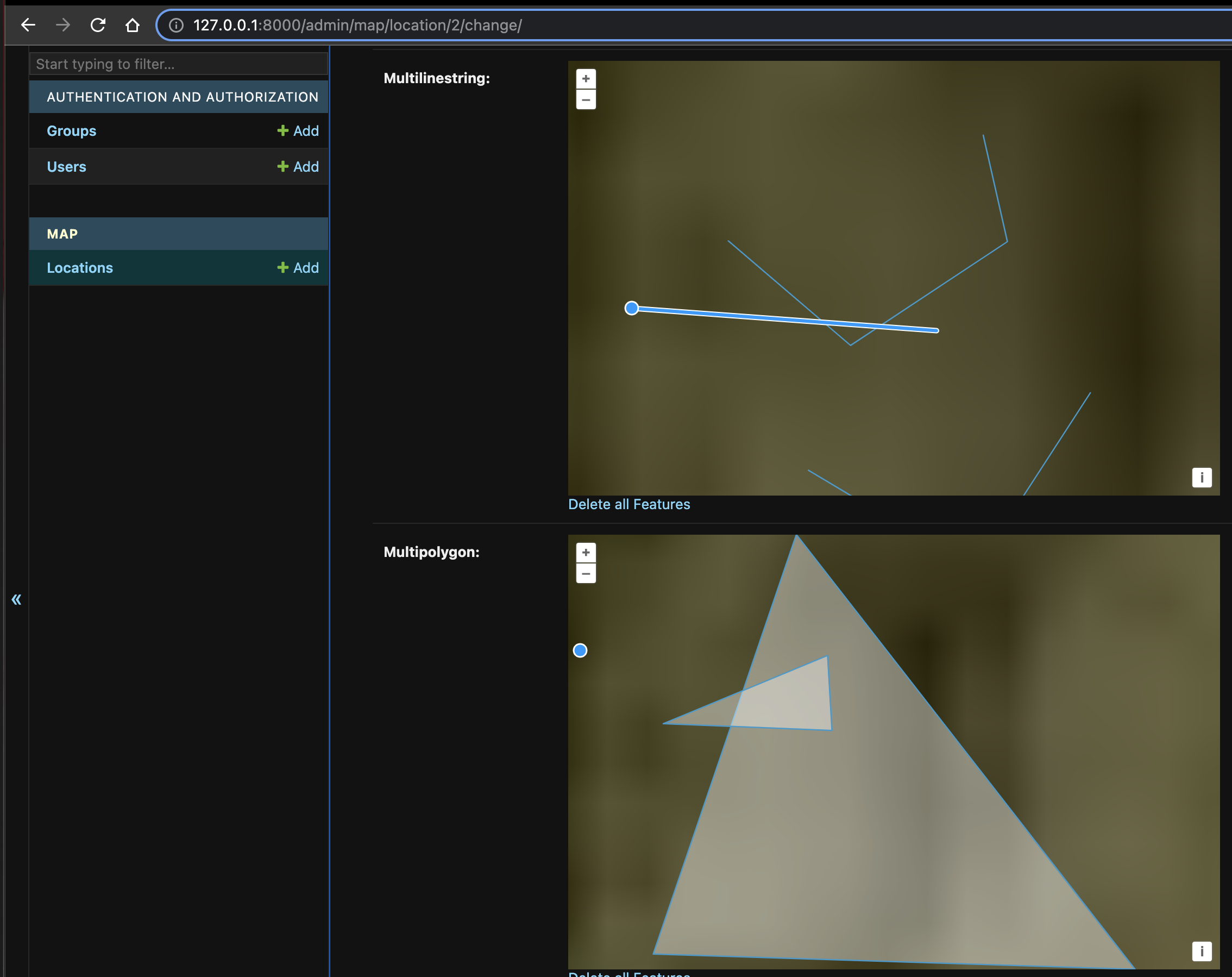The width and height of the screenshot is (1232, 977).
Task: Click the browser home icon
Action: point(133,25)
